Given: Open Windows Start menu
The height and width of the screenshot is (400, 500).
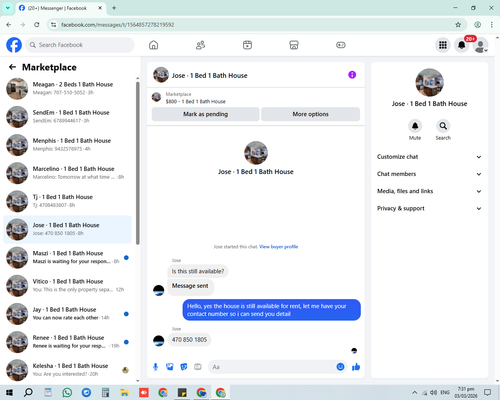Looking at the screenshot, I should pyautogui.click(x=9, y=393).
